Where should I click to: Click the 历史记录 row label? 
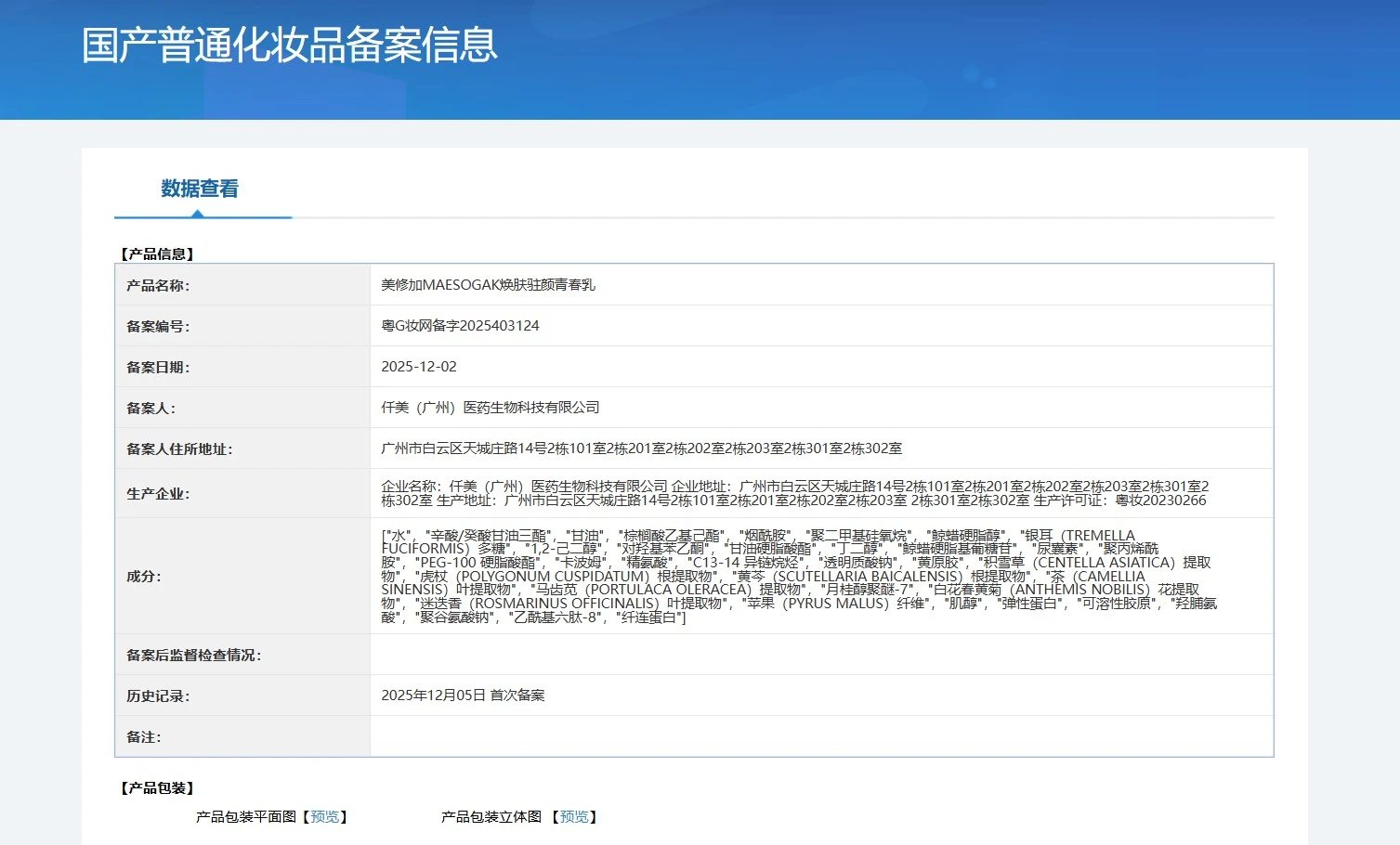(158, 695)
